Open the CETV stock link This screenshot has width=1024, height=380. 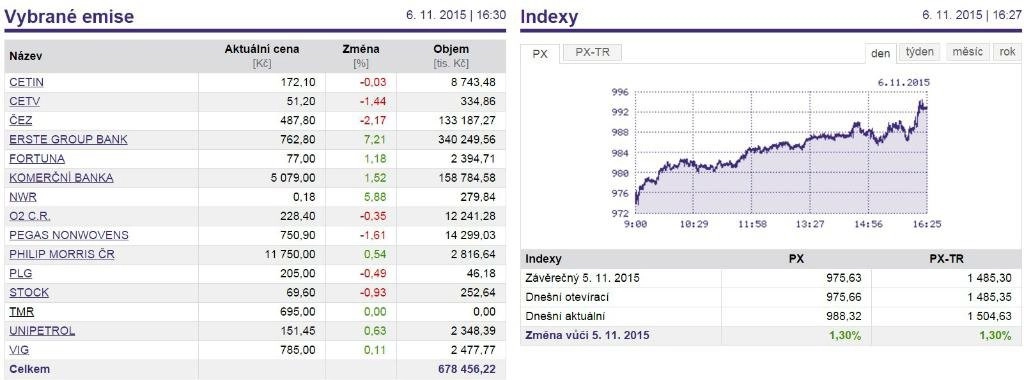[x=25, y=101]
